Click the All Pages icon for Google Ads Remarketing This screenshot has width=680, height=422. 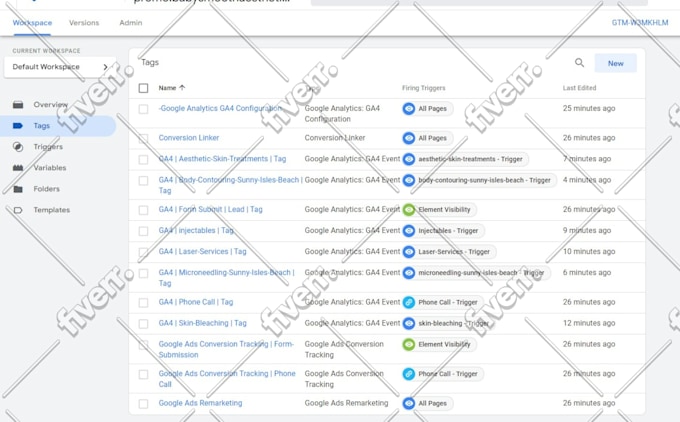409,403
